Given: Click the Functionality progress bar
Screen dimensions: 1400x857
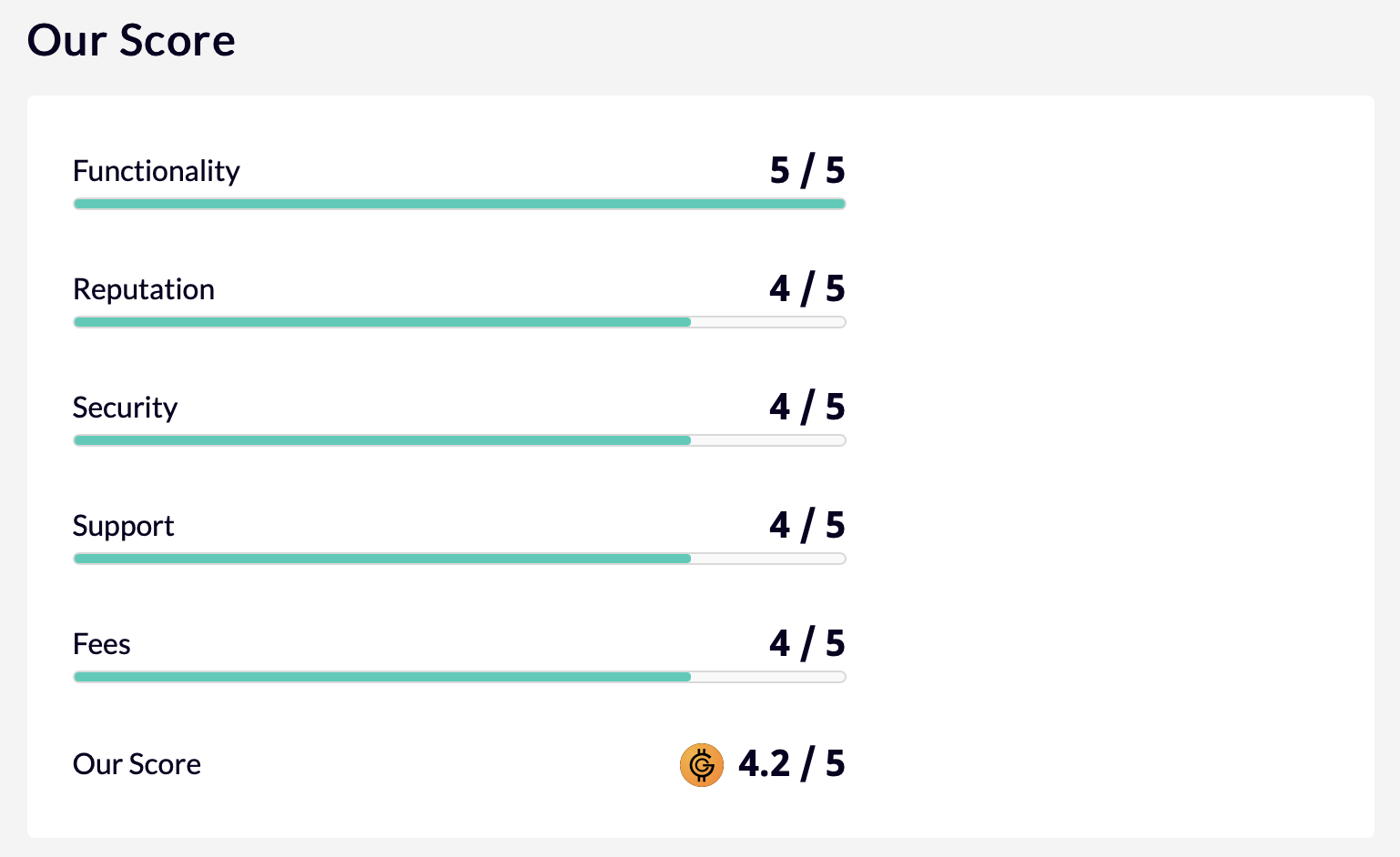Looking at the screenshot, I should 460,204.
